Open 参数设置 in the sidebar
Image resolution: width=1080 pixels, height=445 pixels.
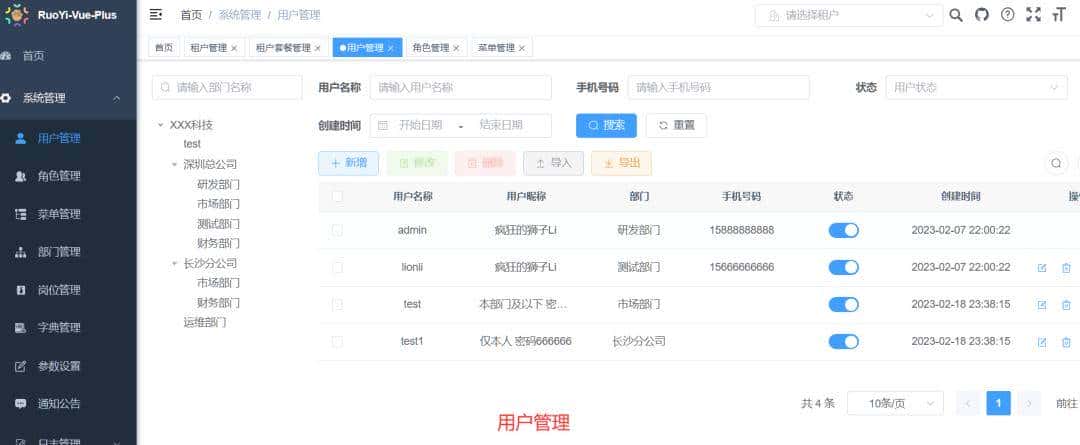[68, 366]
